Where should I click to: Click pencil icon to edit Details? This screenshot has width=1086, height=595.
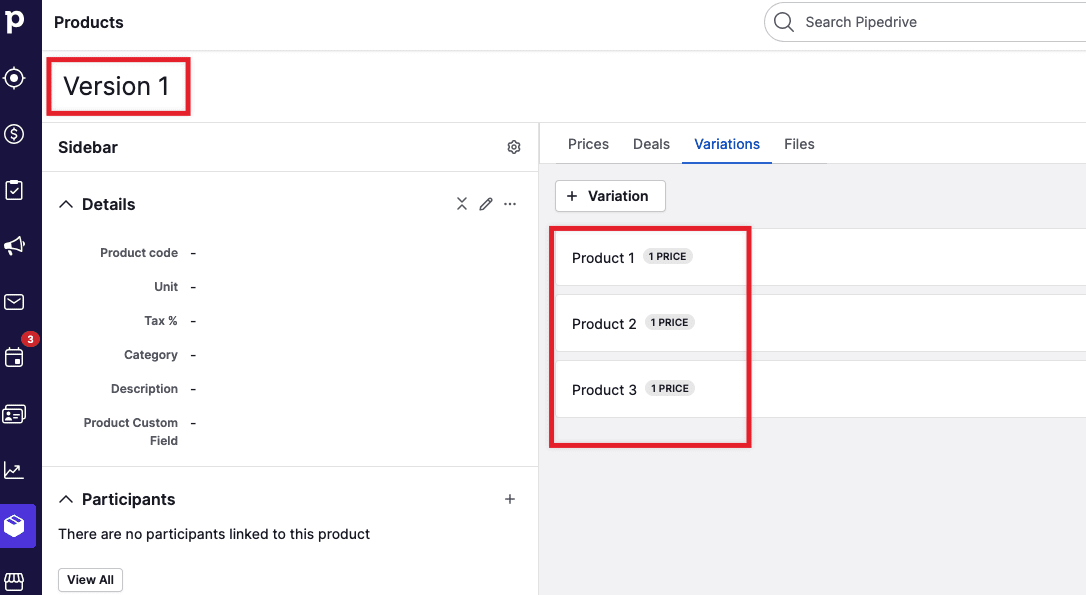click(x=486, y=204)
